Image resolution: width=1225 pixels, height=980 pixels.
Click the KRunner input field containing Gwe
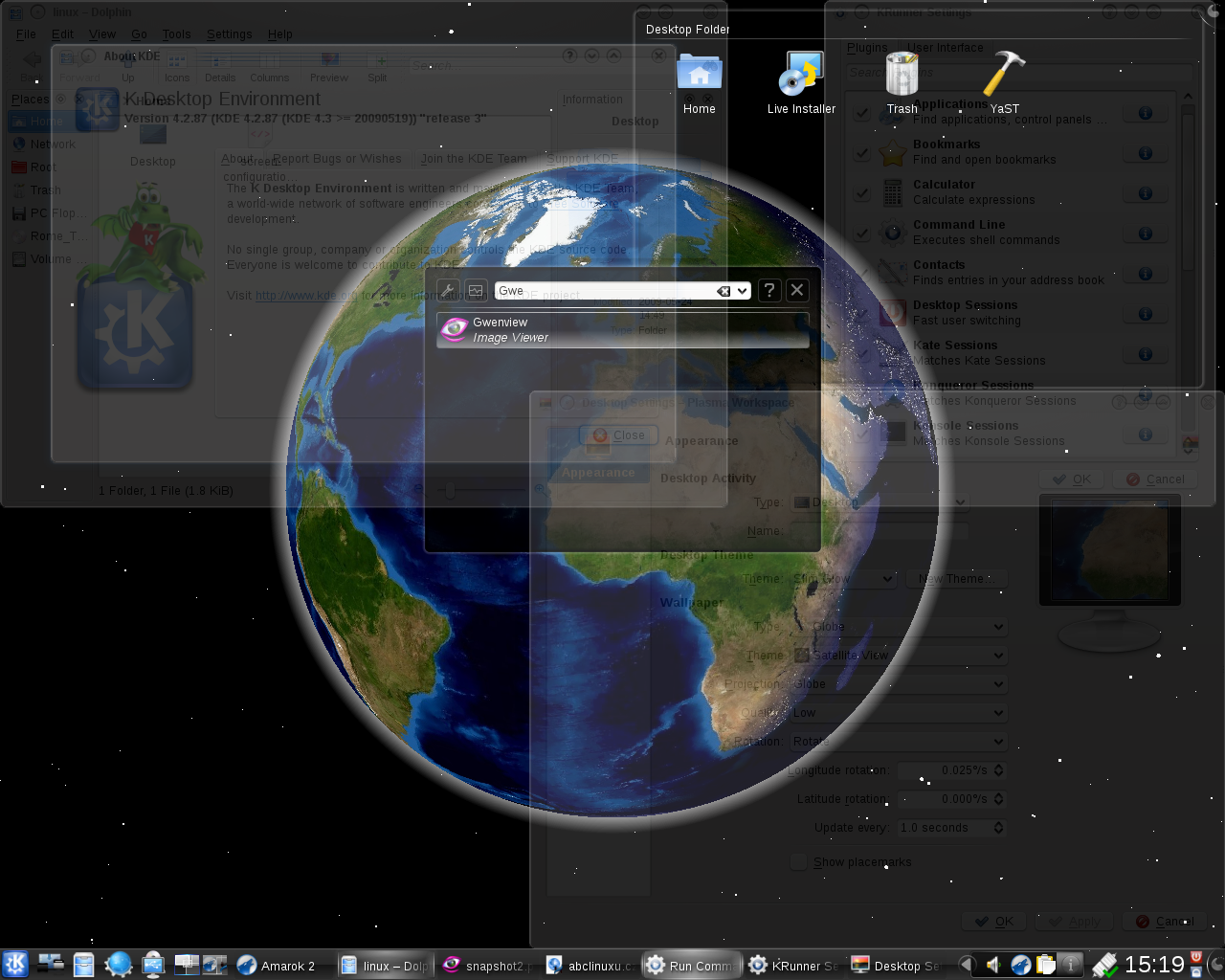622,291
